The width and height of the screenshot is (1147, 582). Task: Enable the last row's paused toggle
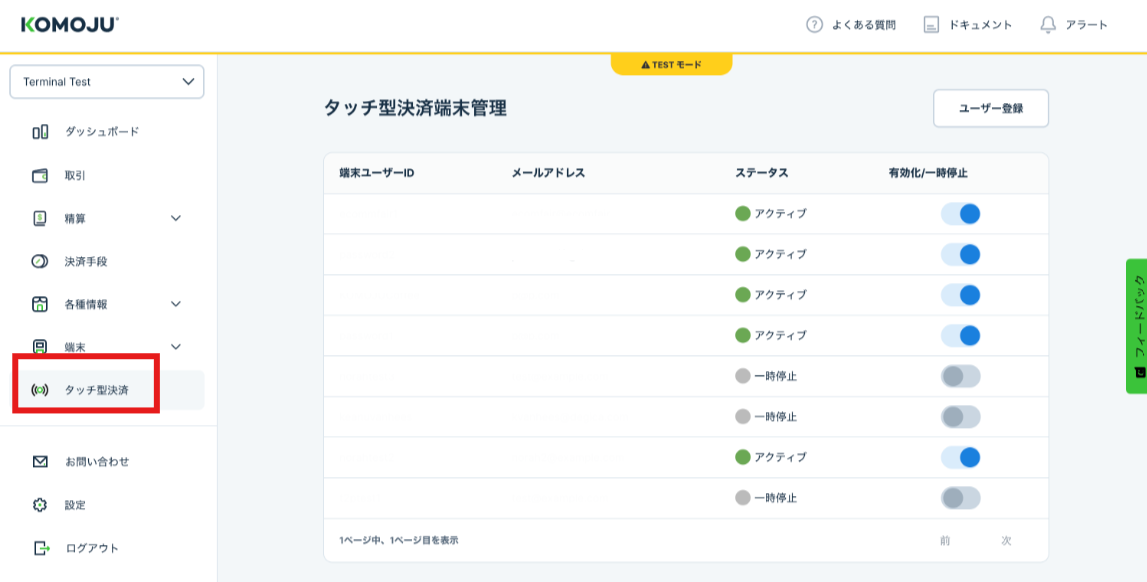click(x=960, y=497)
